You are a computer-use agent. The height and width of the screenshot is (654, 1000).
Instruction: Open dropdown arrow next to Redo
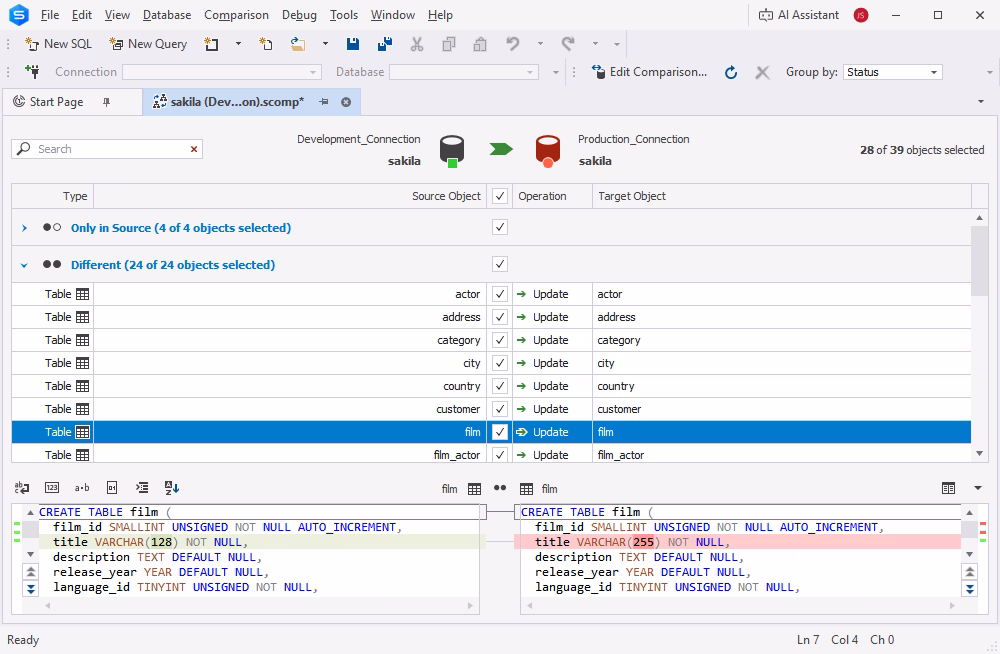point(595,44)
